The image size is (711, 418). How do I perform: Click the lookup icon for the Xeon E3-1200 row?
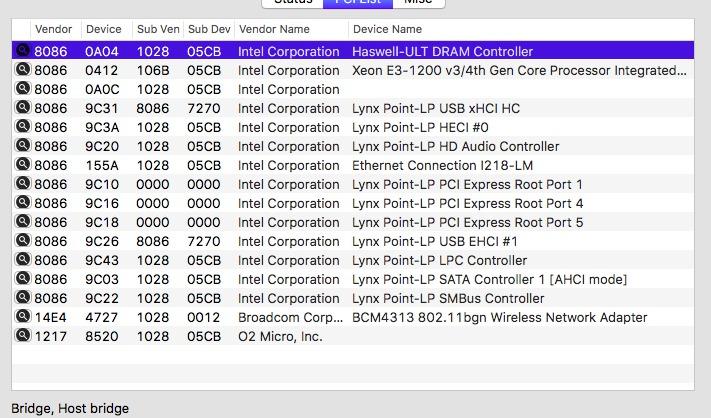tap(22, 70)
